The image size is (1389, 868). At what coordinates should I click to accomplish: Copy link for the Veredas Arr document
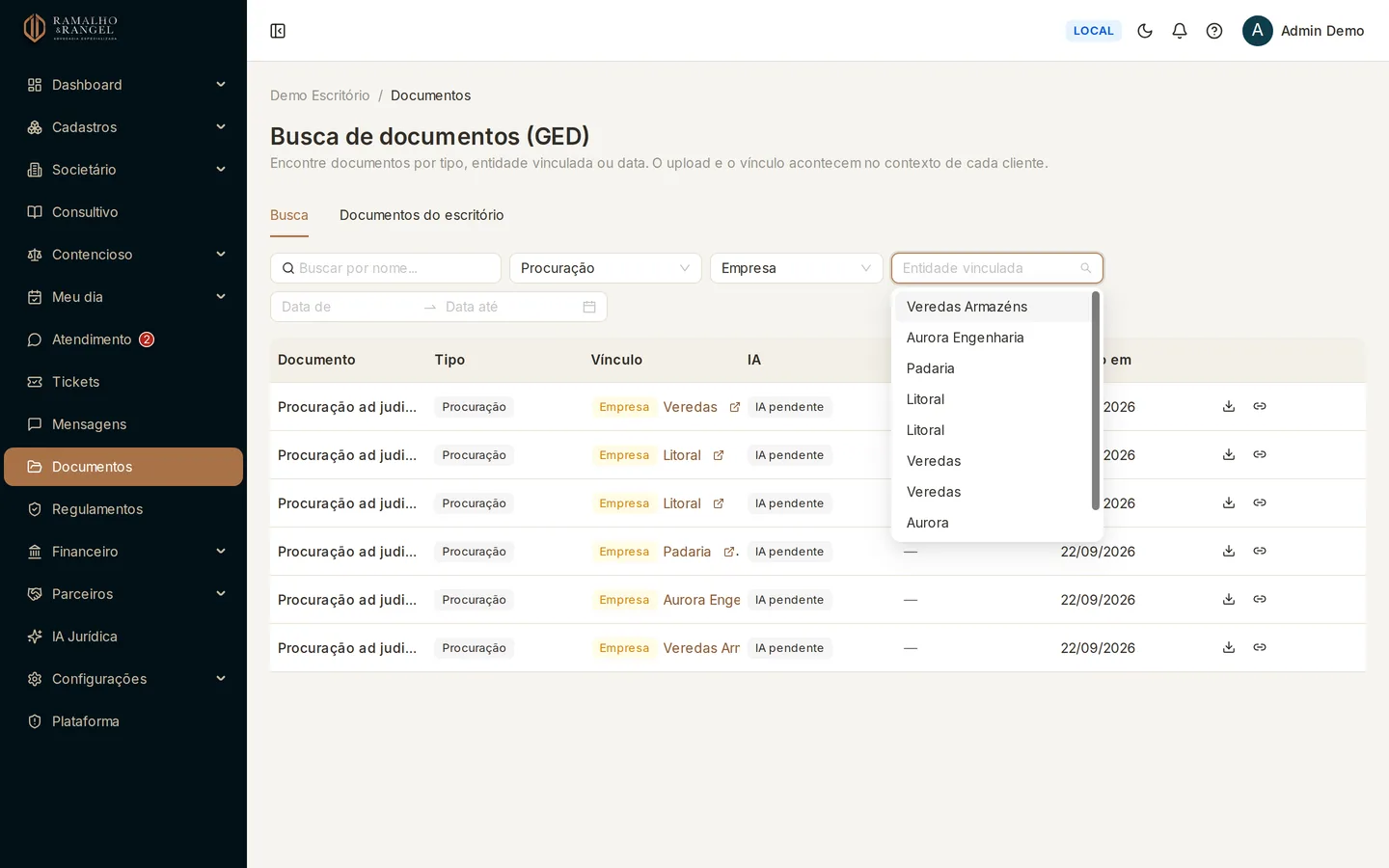click(1260, 647)
